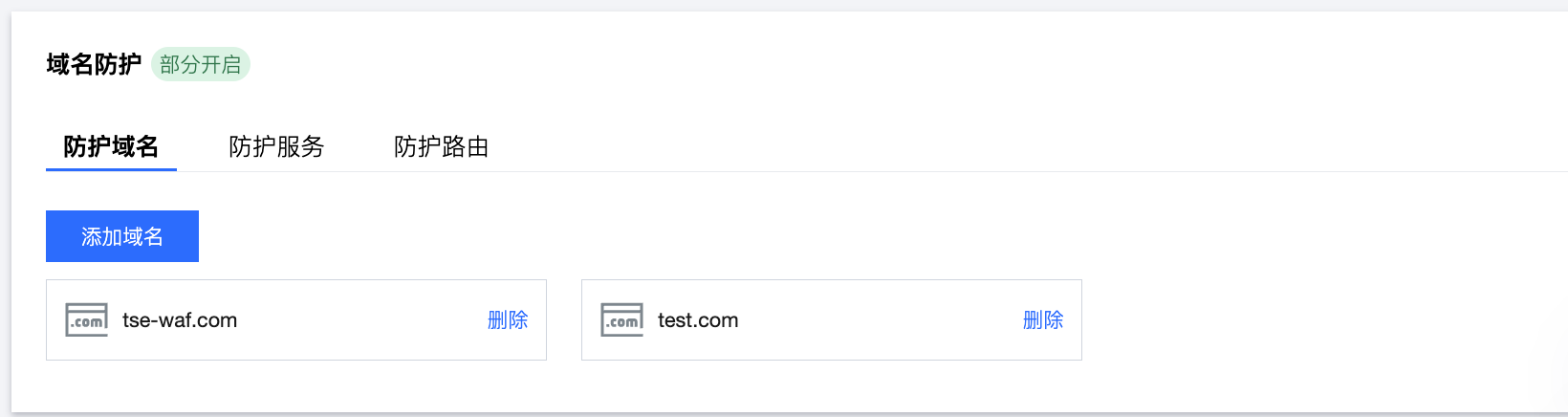Select the test.com domain name text

[x=698, y=320]
